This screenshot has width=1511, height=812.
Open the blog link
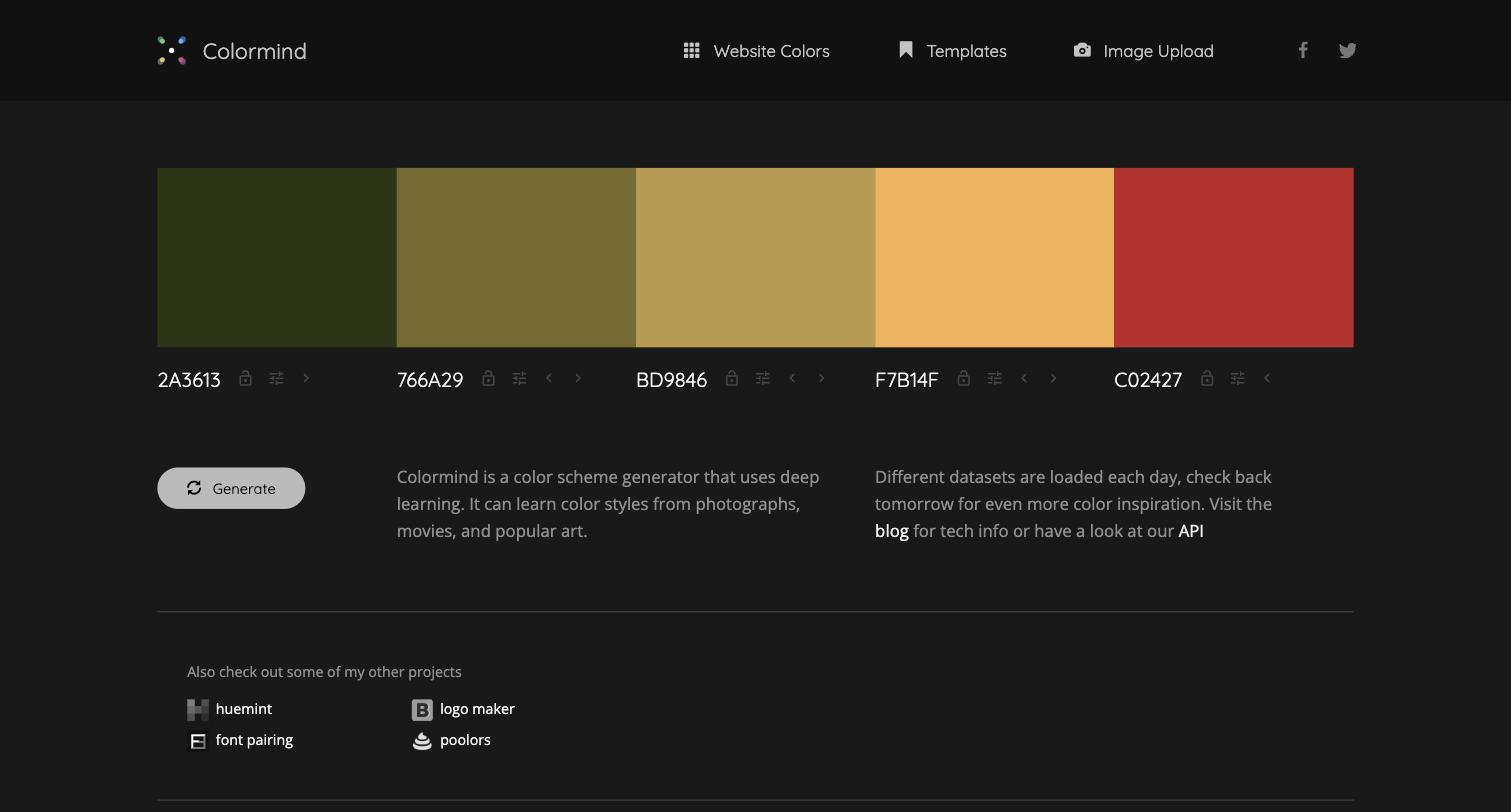click(891, 531)
